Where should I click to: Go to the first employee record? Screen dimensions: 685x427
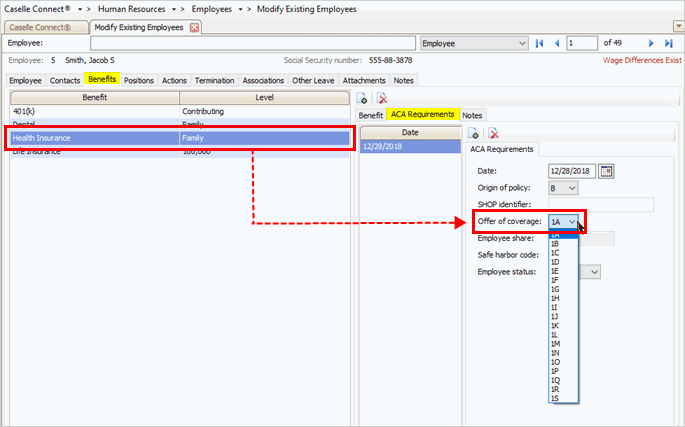click(540, 44)
